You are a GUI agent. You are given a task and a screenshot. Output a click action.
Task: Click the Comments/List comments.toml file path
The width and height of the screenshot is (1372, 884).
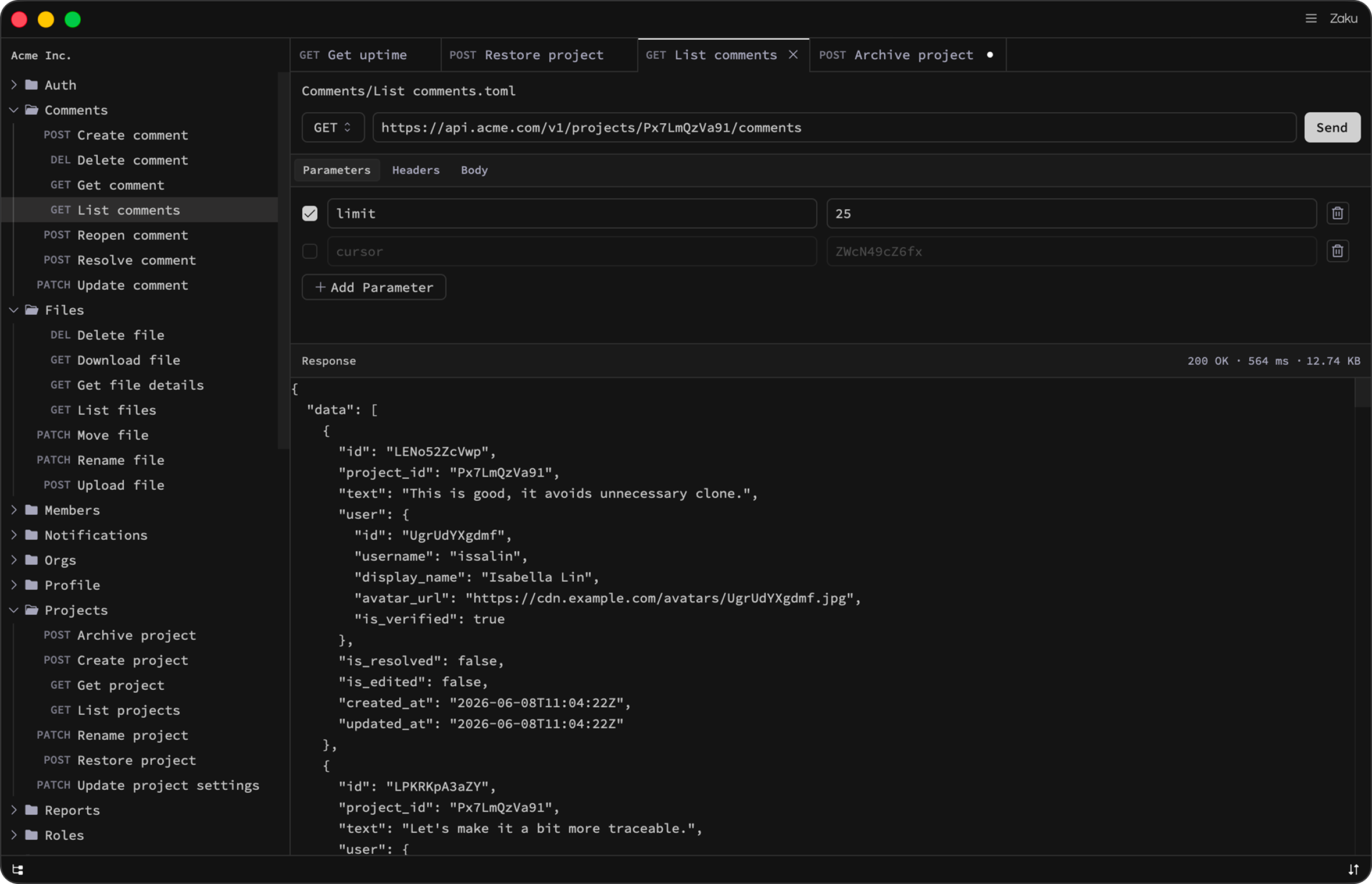point(408,91)
